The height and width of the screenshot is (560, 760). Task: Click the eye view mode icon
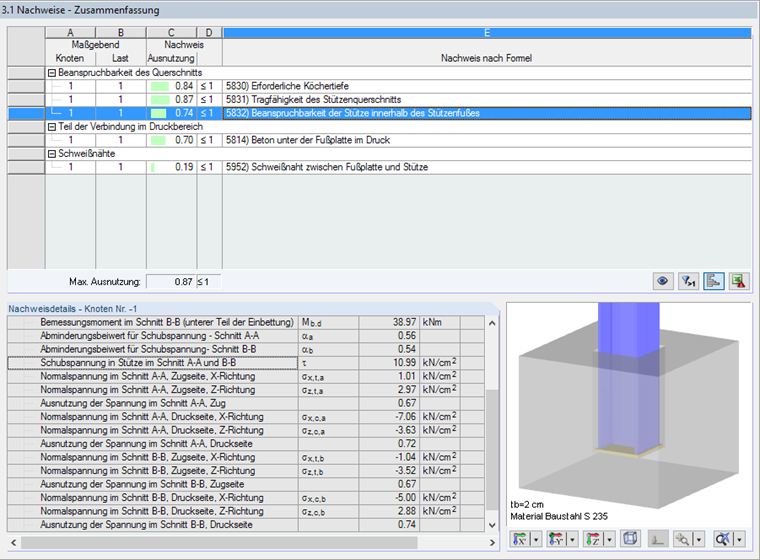(663, 281)
